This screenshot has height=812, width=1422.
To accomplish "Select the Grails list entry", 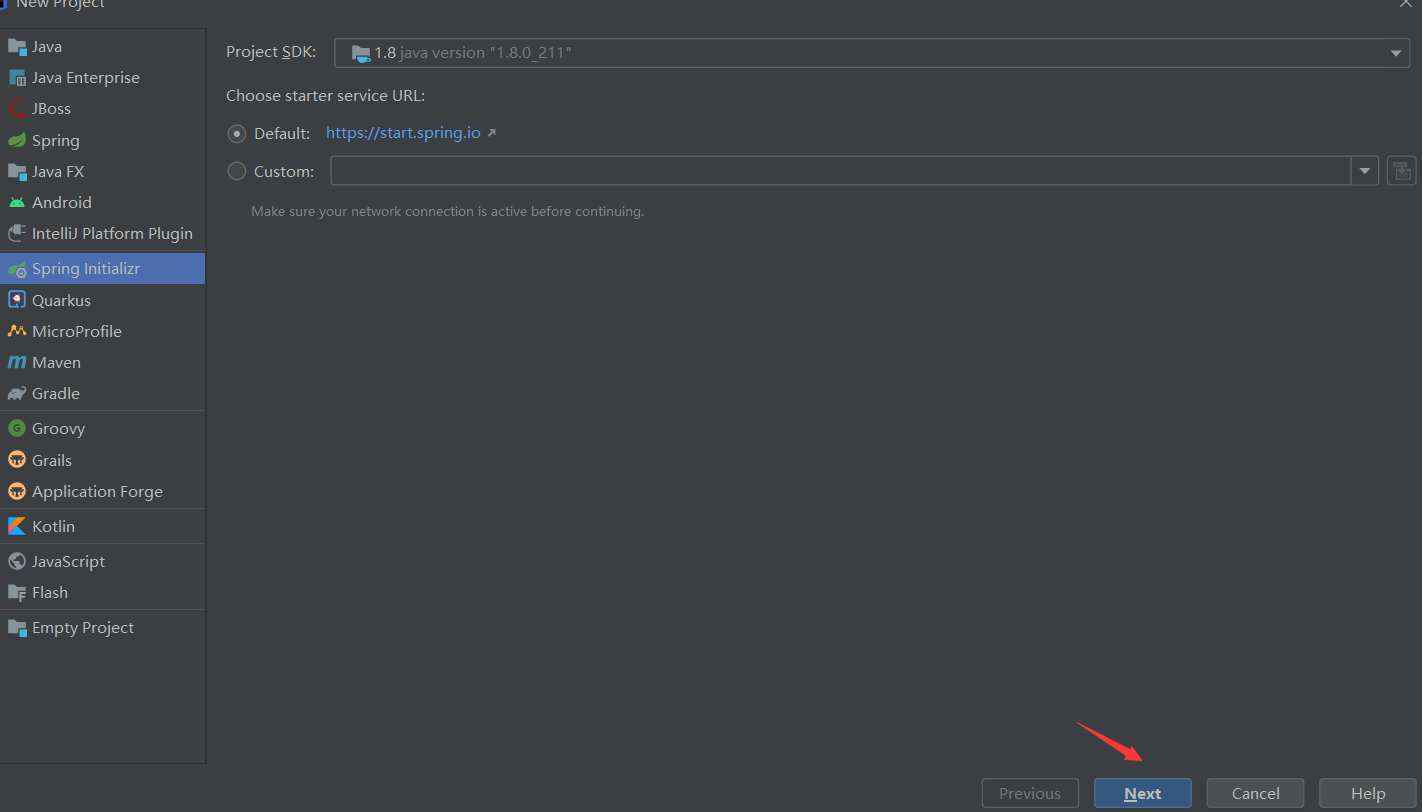I will (x=102, y=460).
